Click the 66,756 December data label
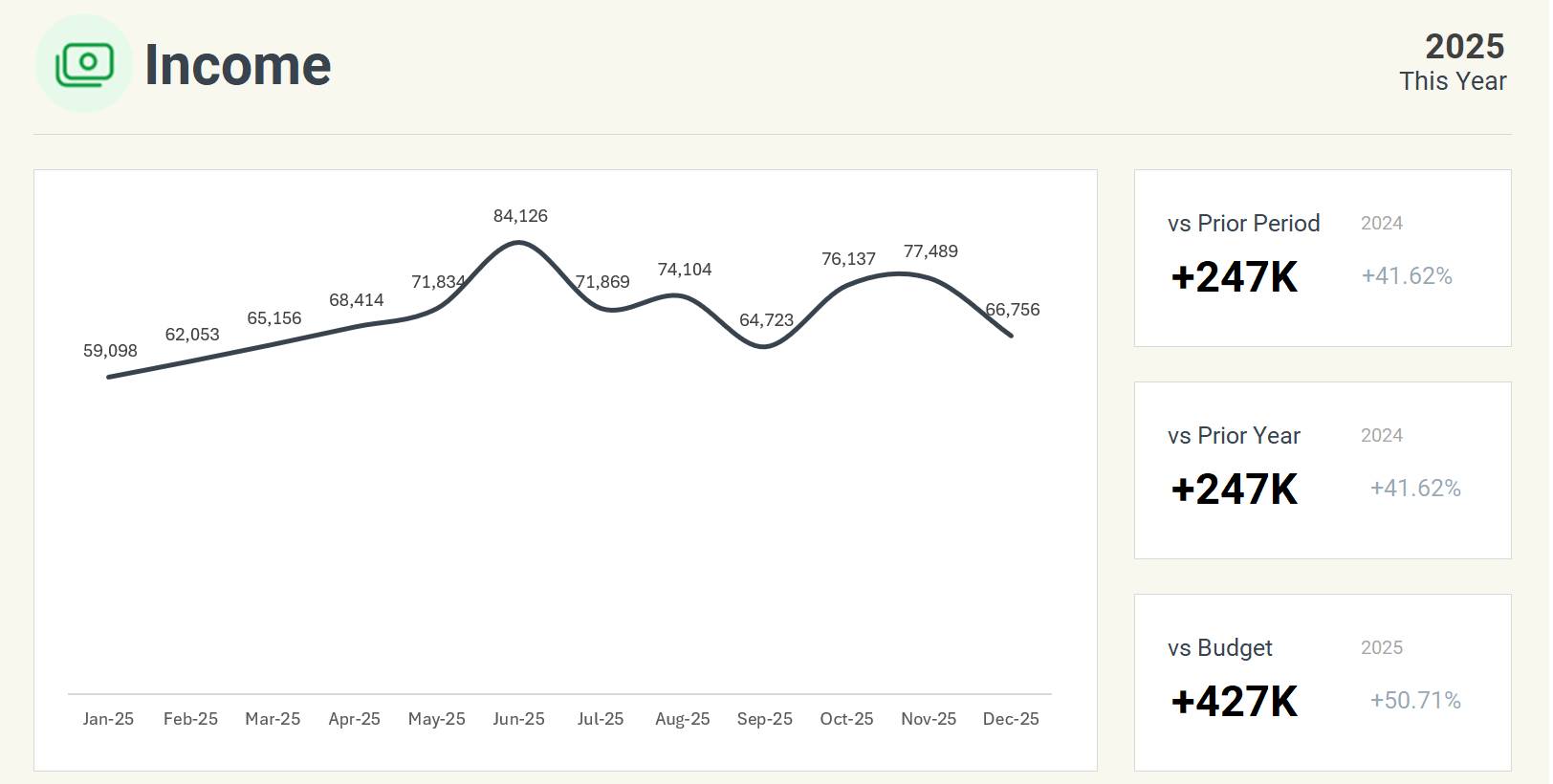Image resolution: width=1553 pixels, height=784 pixels. (x=1013, y=310)
